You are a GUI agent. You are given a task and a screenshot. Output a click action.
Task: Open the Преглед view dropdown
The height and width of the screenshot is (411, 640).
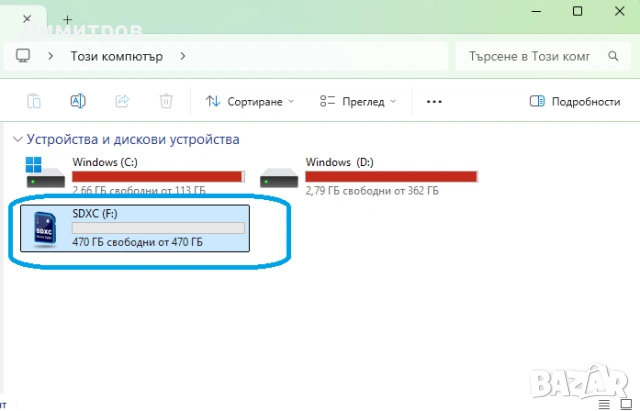pyautogui.click(x=358, y=101)
